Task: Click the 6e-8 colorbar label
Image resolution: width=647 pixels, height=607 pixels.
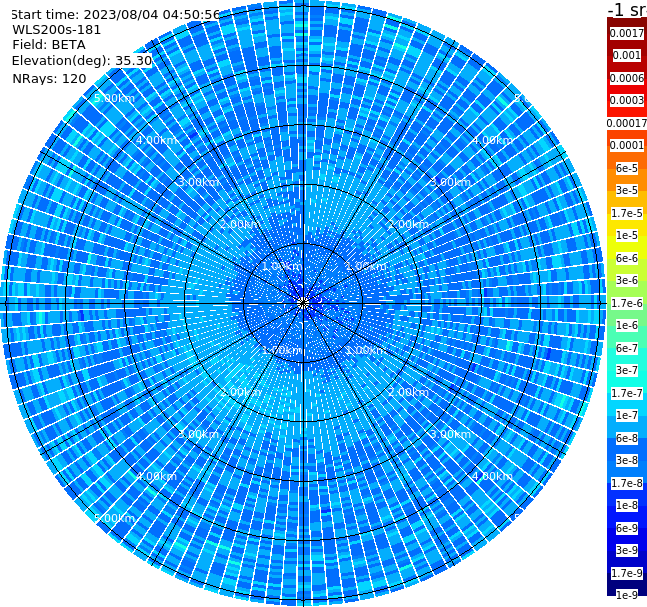Action: coord(627,438)
